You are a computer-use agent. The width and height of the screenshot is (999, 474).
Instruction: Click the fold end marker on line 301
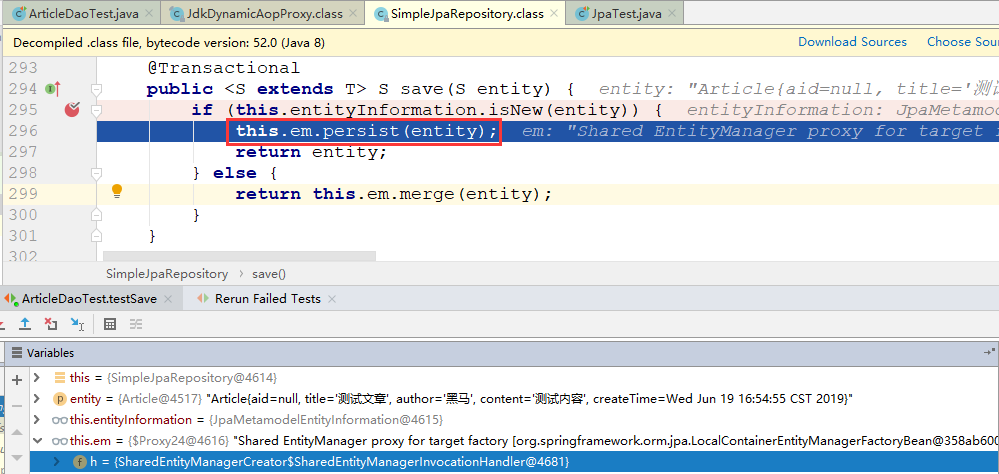coord(96,236)
